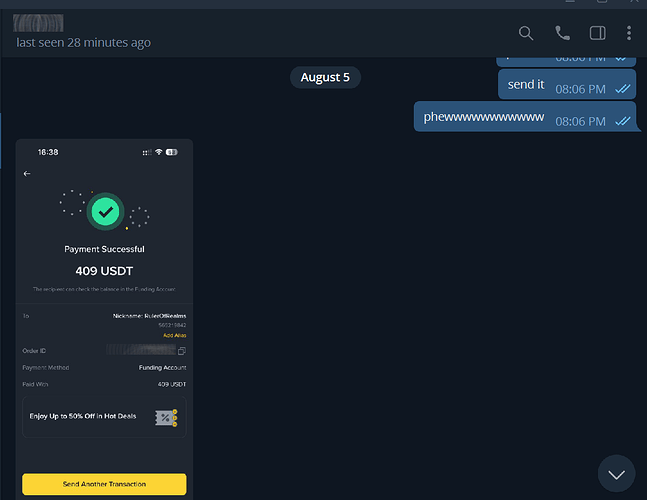This screenshot has width=647, height=500.
Task: Open the contact profile from header name
Action: coord(40,23)
